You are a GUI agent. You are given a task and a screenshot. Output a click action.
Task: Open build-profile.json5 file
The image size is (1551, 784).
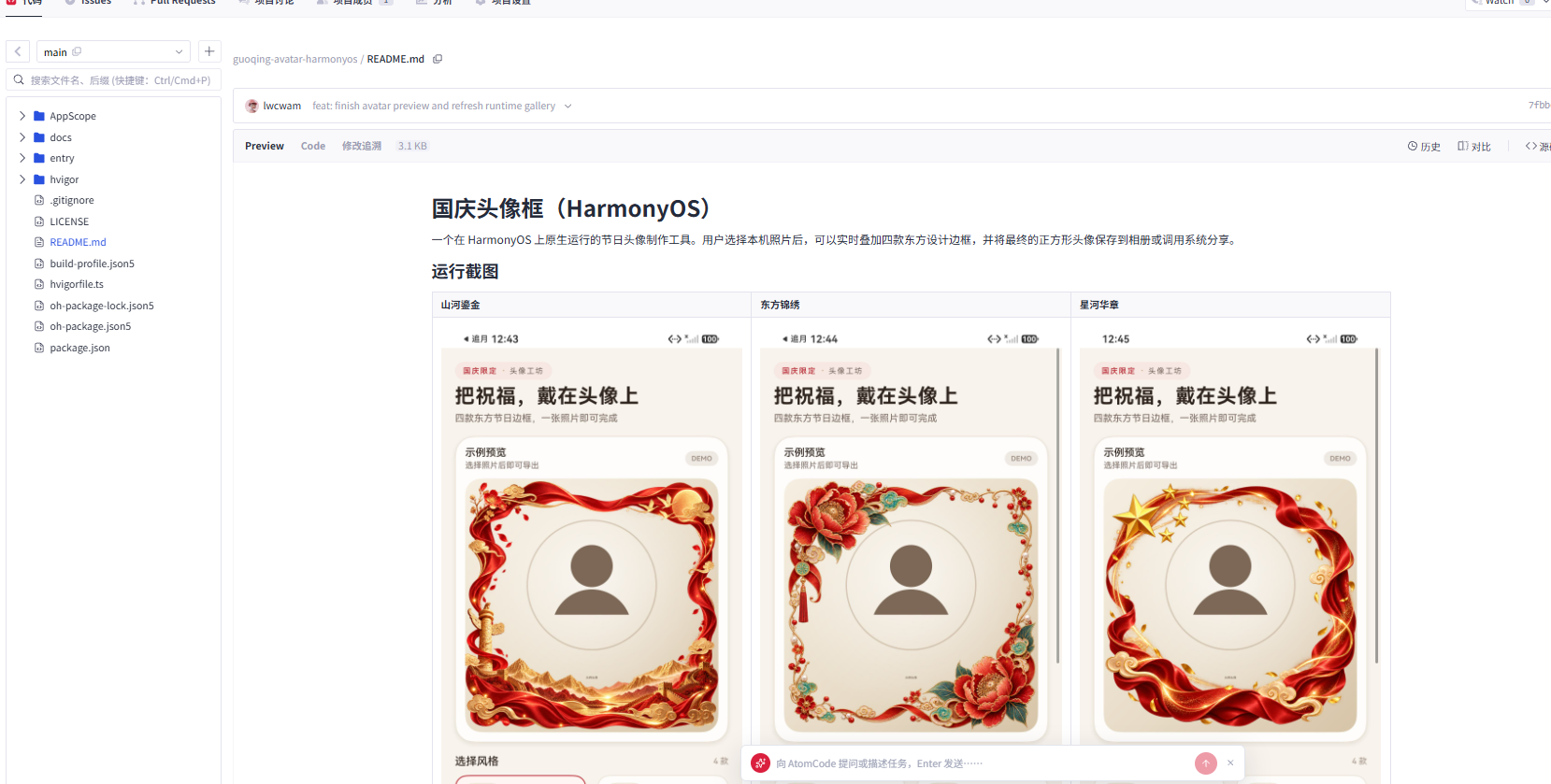click(x=92, y=264)
